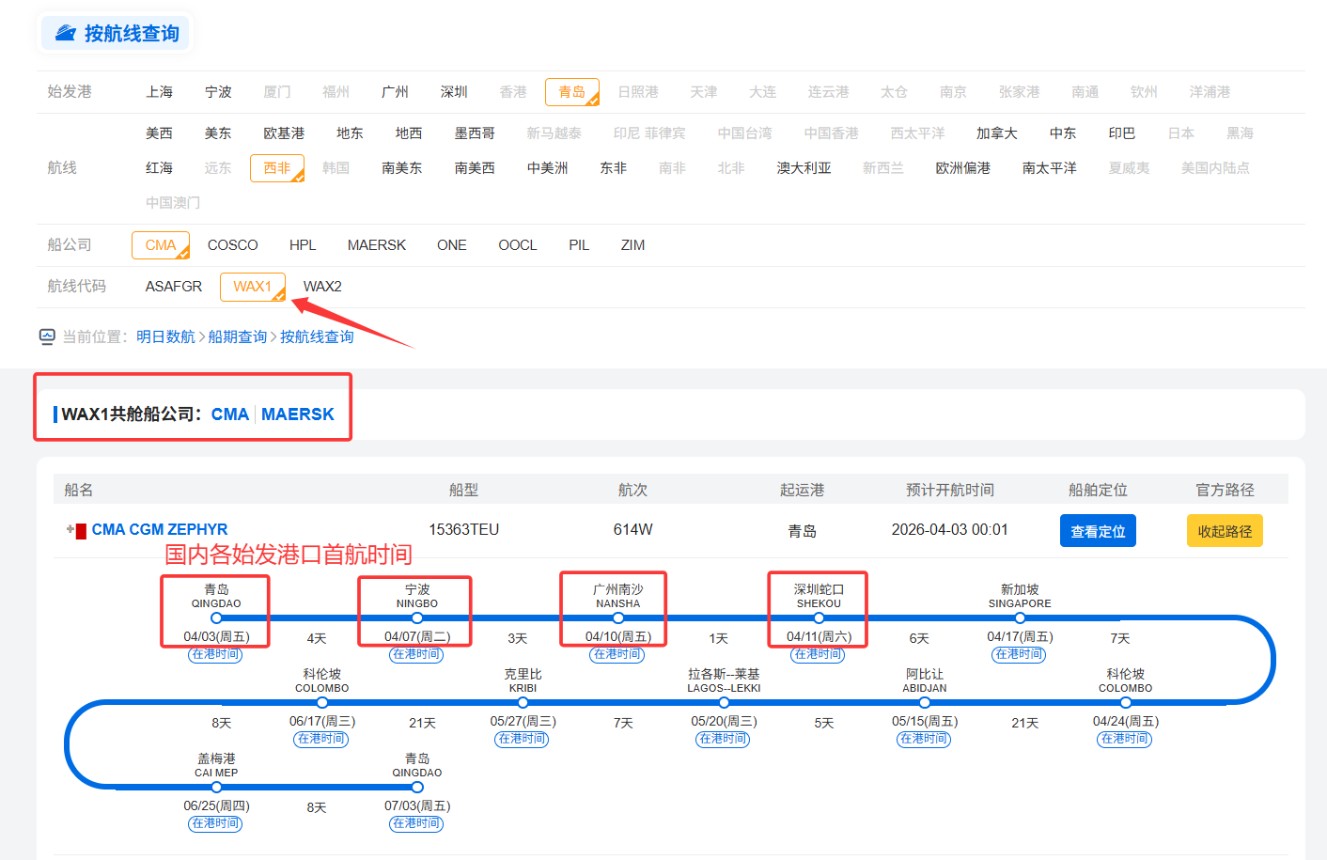Click the ship icon beside 按航线查询
This screenshot has height=860, width=1327.
click(x=65, y=33)
